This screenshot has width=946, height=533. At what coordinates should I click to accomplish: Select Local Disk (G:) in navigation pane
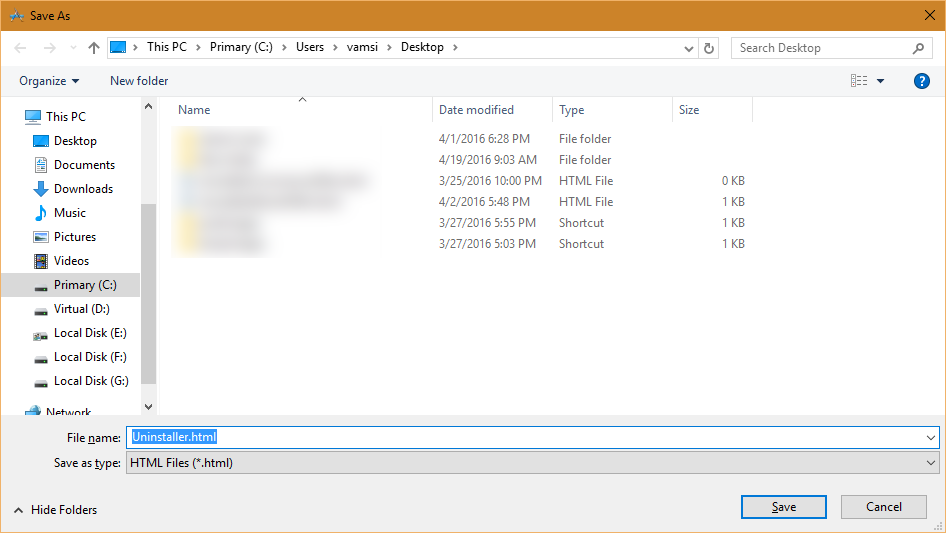click(x=91, y=381)
